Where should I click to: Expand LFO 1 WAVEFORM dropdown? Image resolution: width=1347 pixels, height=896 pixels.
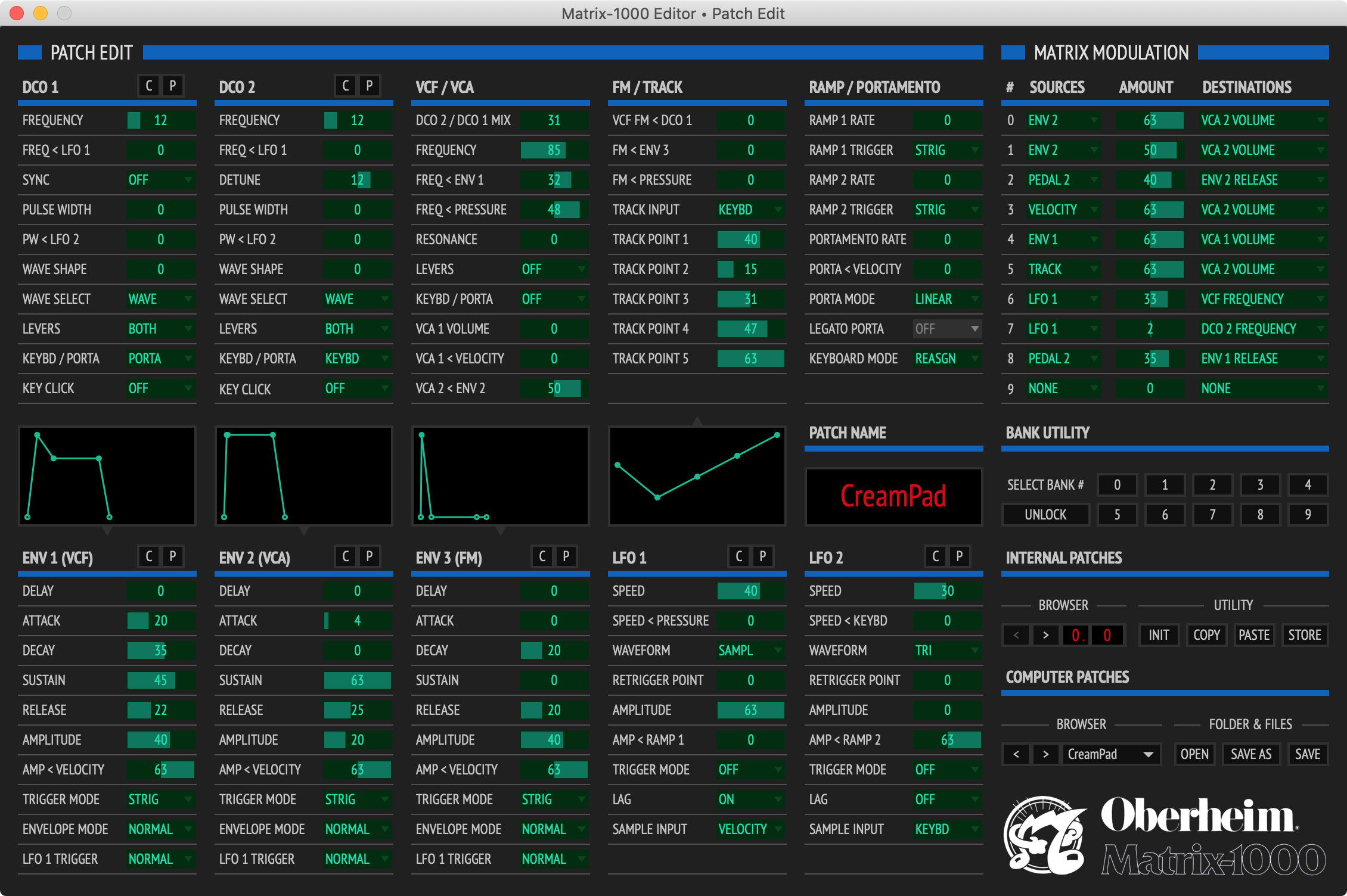click(750, 651)
